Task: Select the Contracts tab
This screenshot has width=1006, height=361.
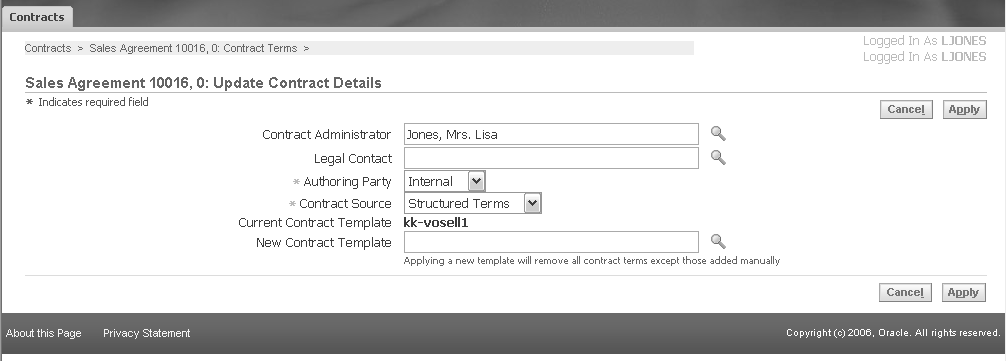Action: [37, 17]
